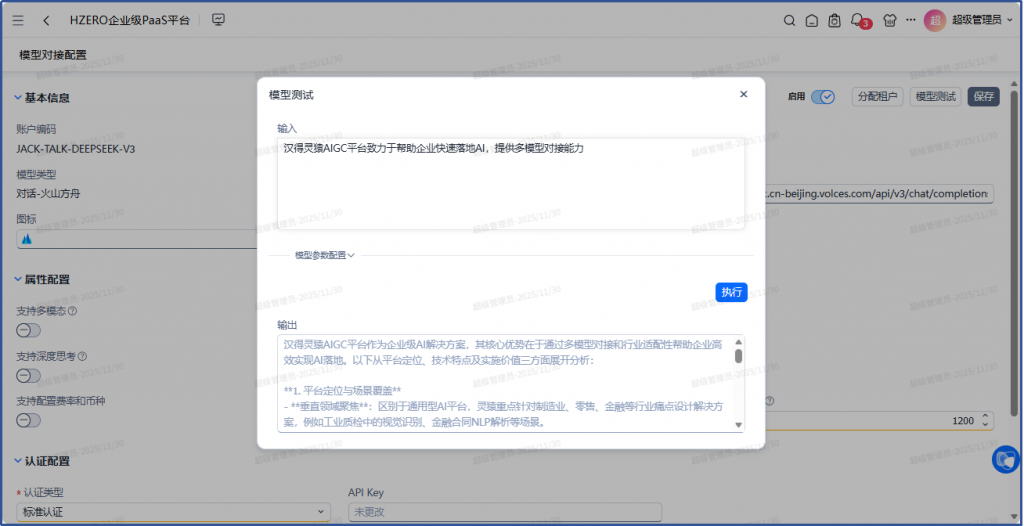The width and height of the screenshot is (1024, 526).
Task: Click the search magnifier icon
Action: click(x=789, y=20)
